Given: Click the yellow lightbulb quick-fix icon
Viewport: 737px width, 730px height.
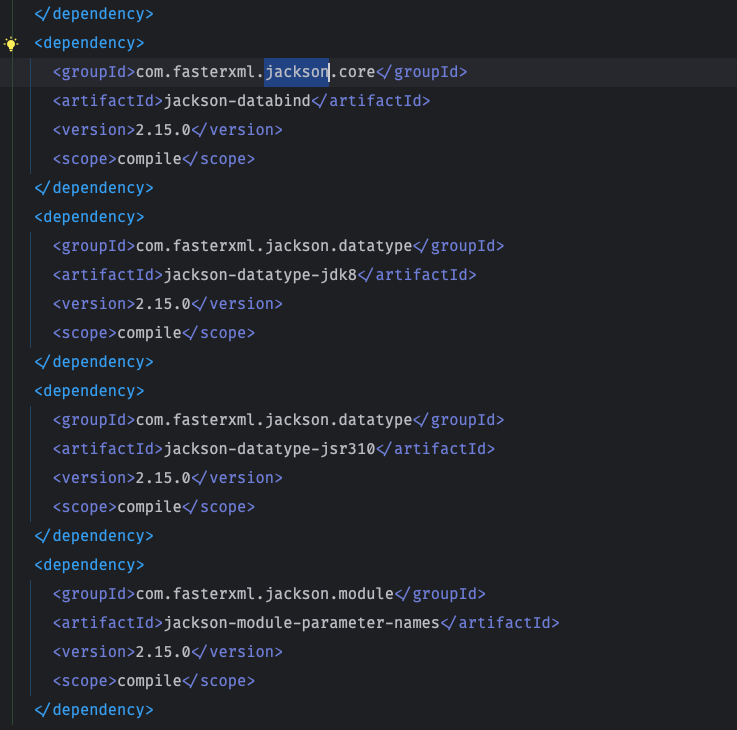Looking at the screenshot, I should 11,44.
